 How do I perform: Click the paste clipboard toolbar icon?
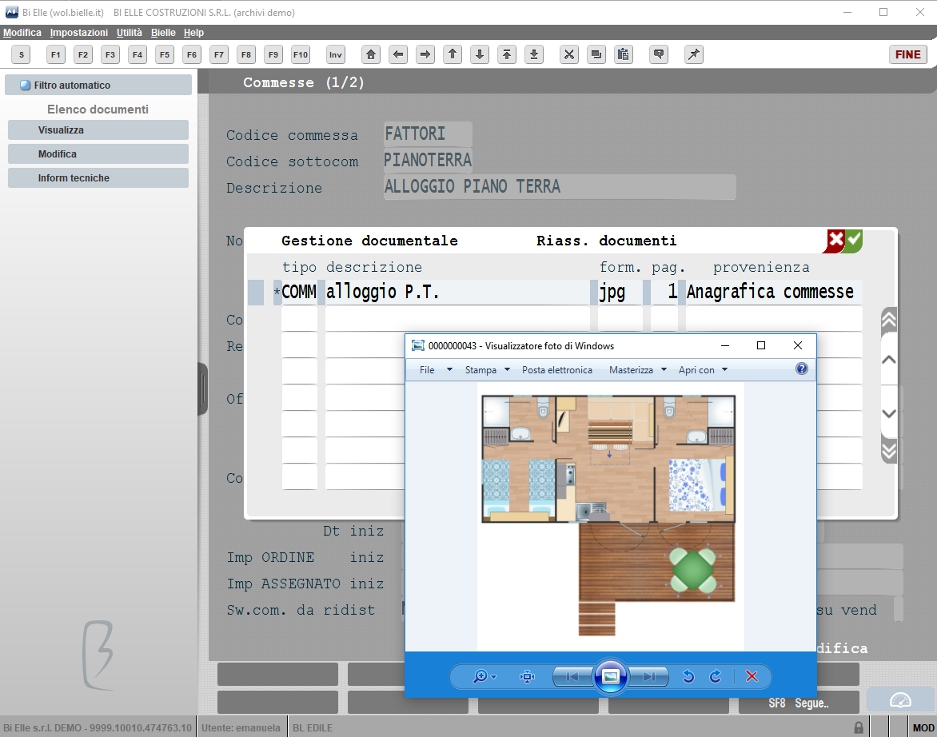(x=623, y=55)
